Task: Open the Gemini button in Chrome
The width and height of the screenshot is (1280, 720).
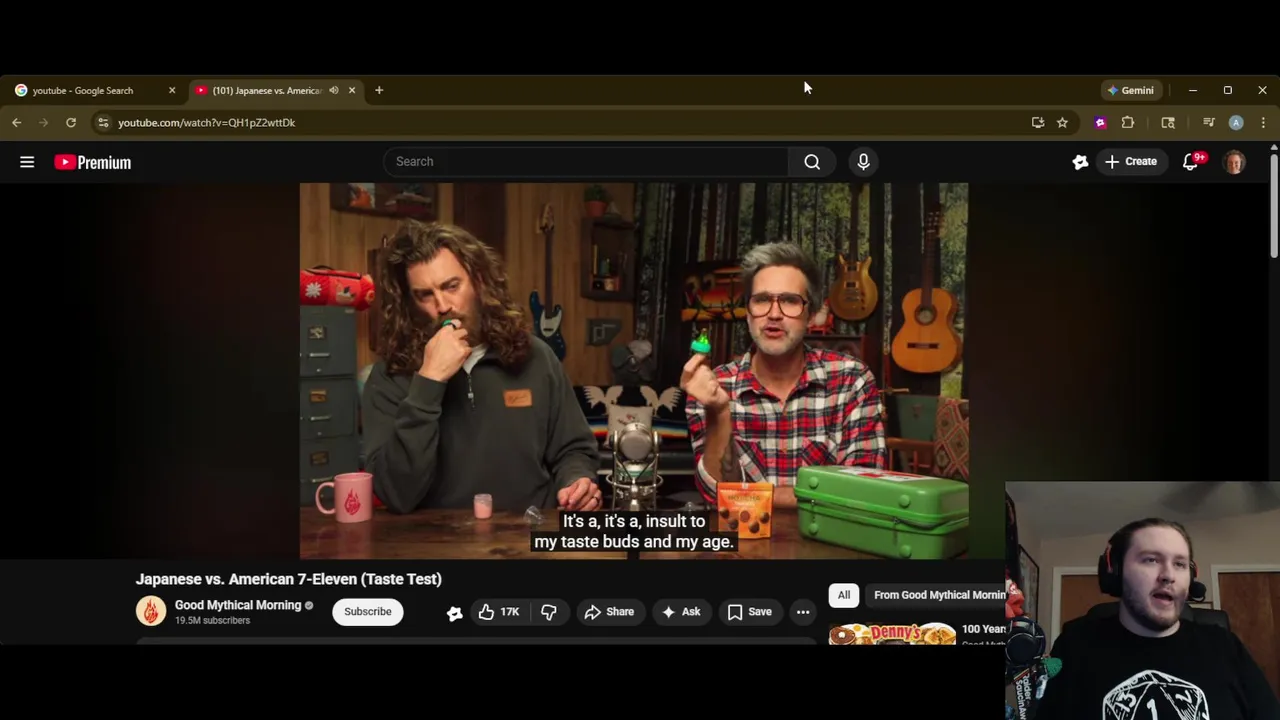Action: point(1131,90)
